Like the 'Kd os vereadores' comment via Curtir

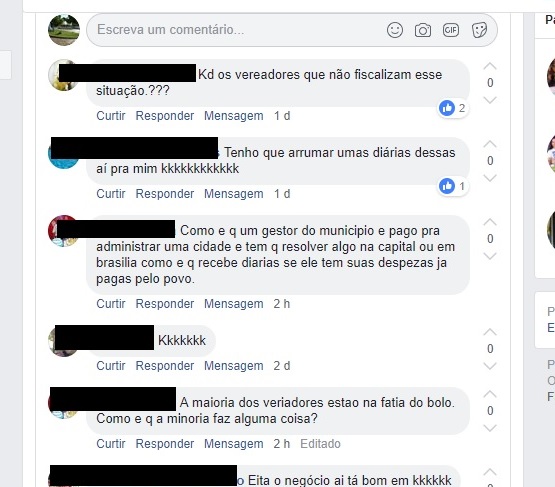click(x=111, y=116)
